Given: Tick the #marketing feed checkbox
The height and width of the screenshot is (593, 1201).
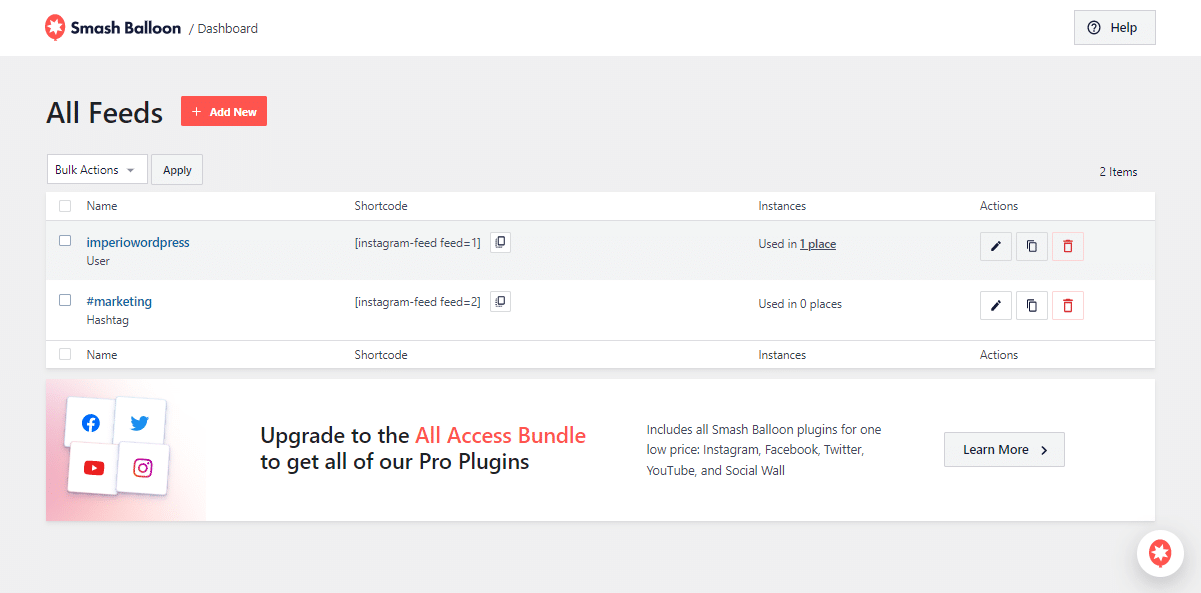Looking at the screenshot, I should [x=65, y=300].
